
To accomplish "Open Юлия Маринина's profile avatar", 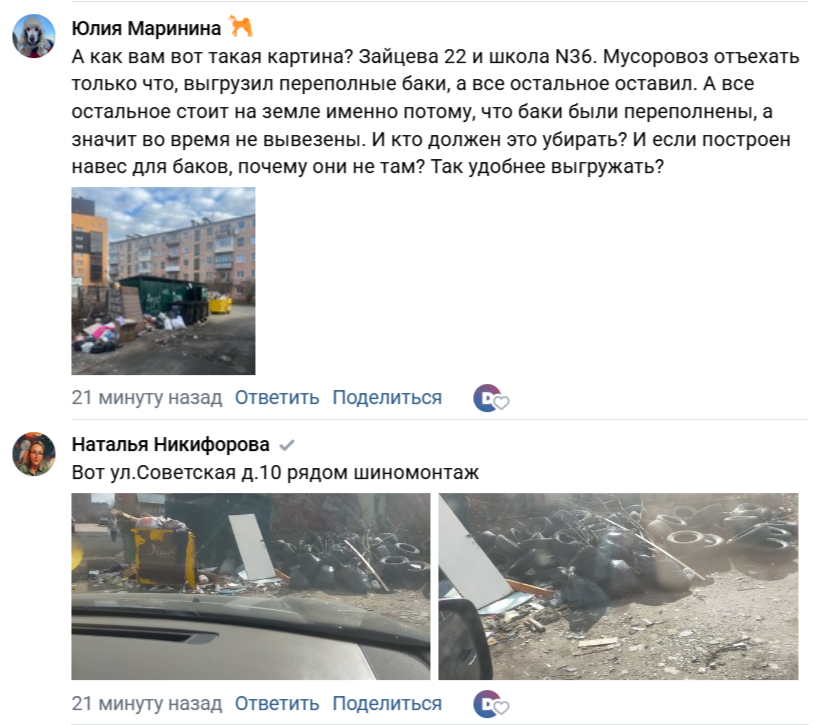I will point(34,36).
